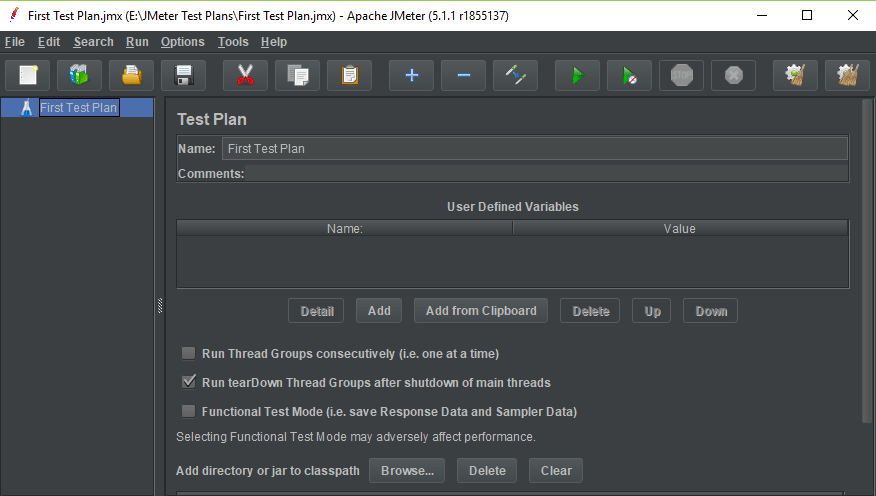Click the Clear All brooms icon
This screenshot has height=496, width=876.
[x=847, y=75]
